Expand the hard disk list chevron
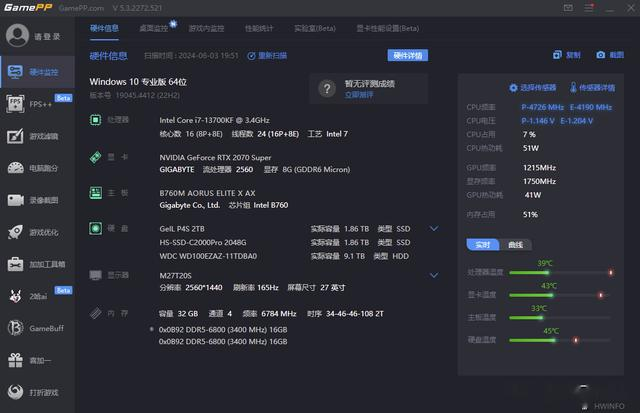This screenshot has height=413, width=640. click(x=434, y=229)
